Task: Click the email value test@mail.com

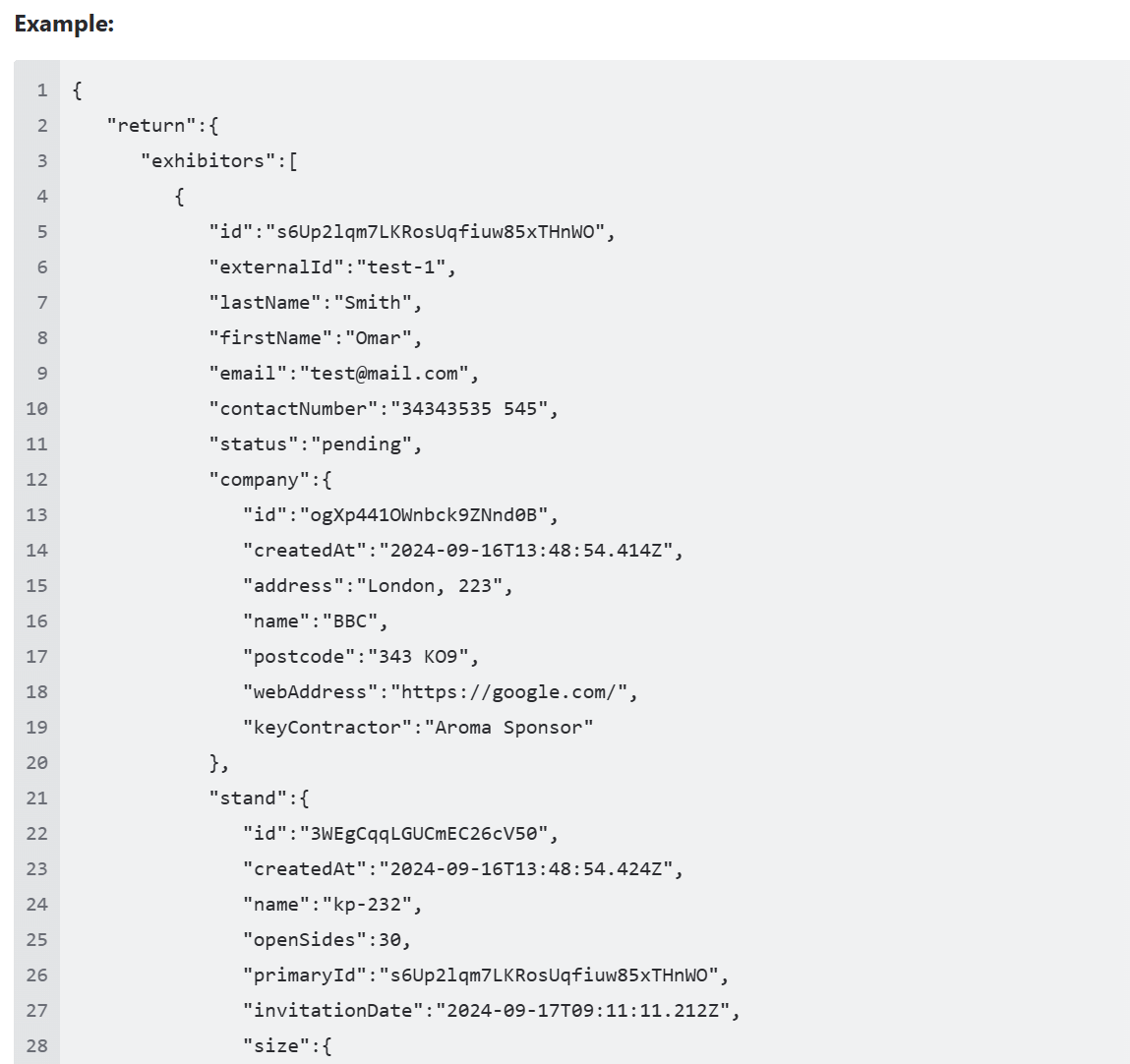Action: click(x=385, y=373)
